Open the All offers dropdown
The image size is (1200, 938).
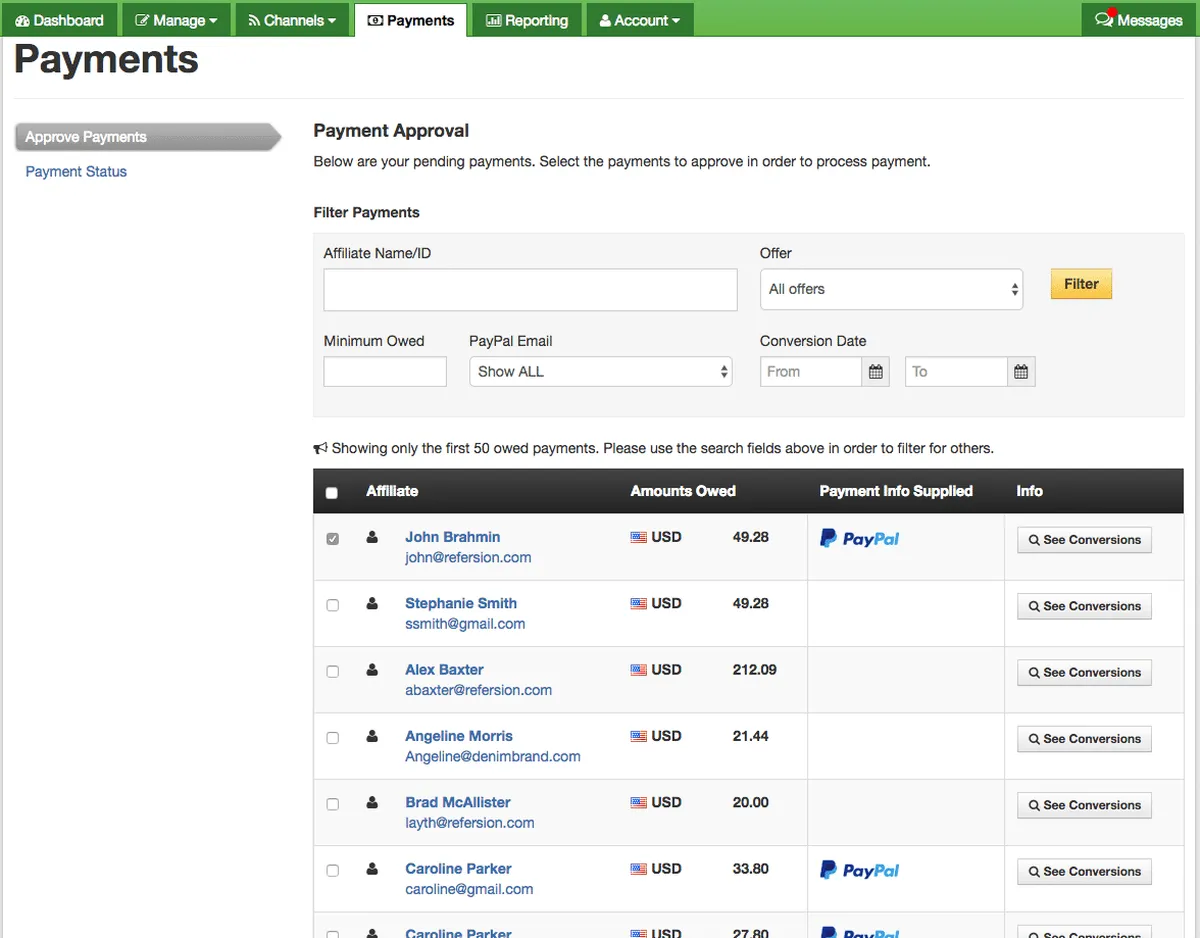(891, 289)
